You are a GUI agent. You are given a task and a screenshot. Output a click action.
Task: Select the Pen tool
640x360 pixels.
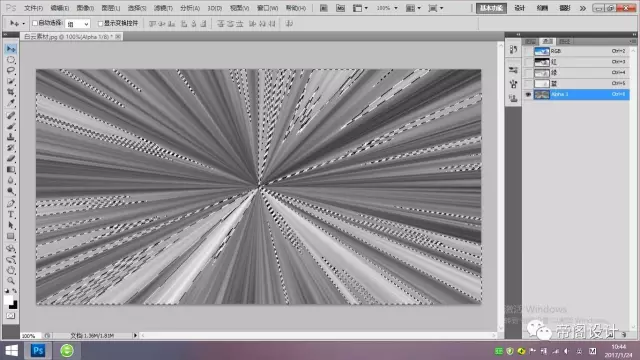(x=11, y=203)
